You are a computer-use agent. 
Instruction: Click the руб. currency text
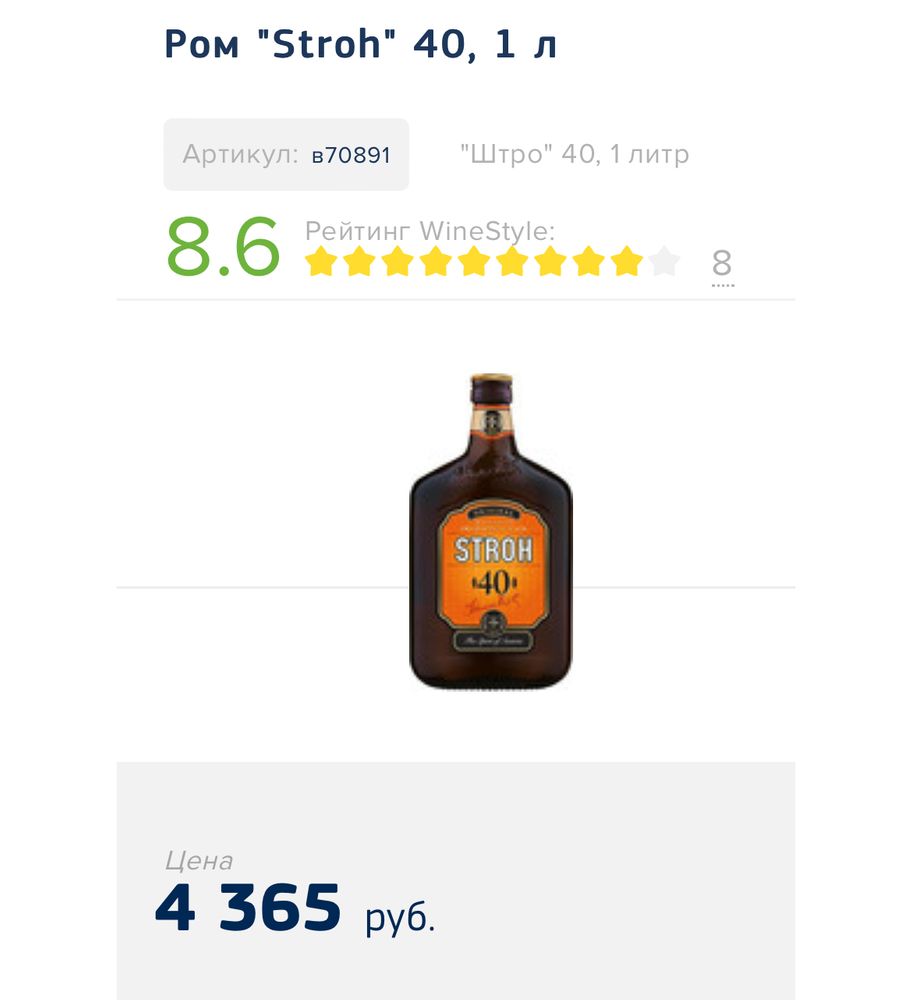coord(400,917)
